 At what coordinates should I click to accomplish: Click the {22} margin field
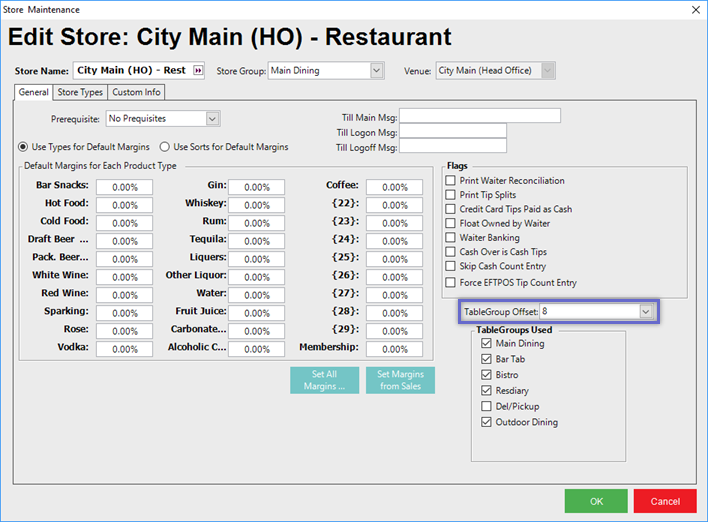point(394,205)
